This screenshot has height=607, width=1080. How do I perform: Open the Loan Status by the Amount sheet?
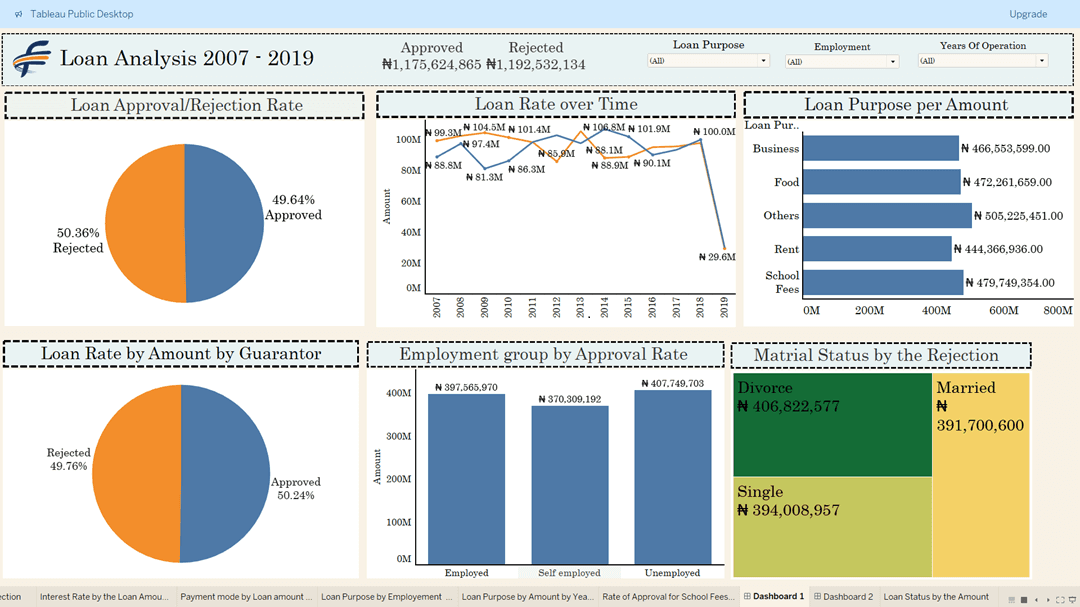[x=936, y=596]
